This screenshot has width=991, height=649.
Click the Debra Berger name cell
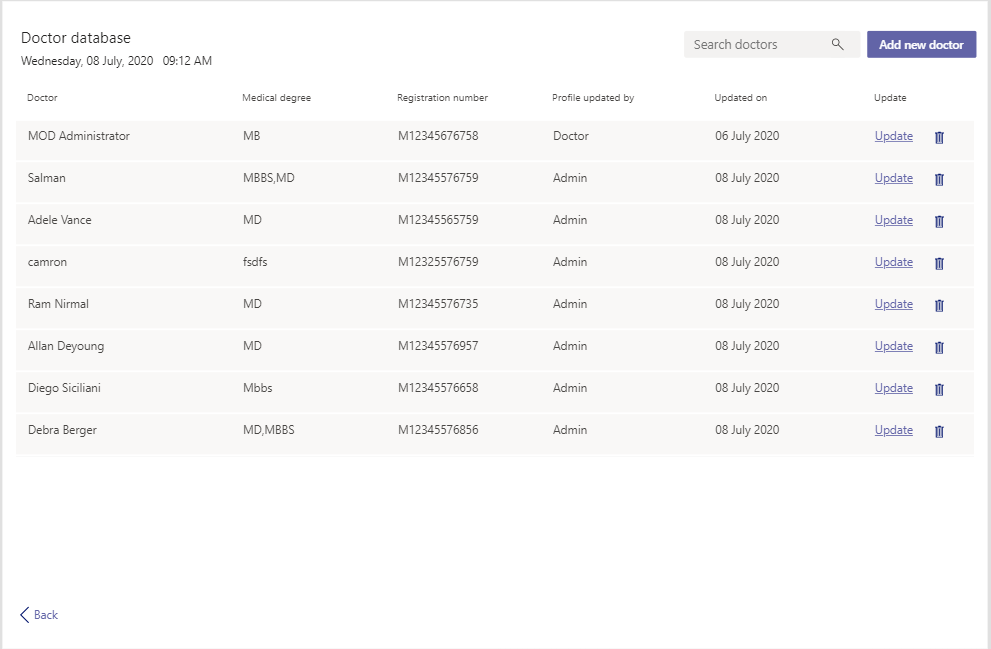62,430
